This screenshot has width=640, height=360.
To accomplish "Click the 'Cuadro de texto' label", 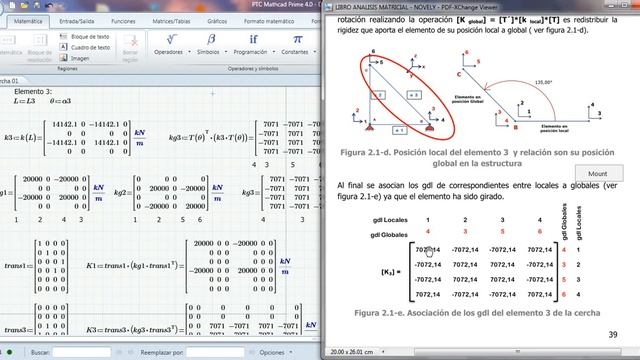I will point(91,47).
